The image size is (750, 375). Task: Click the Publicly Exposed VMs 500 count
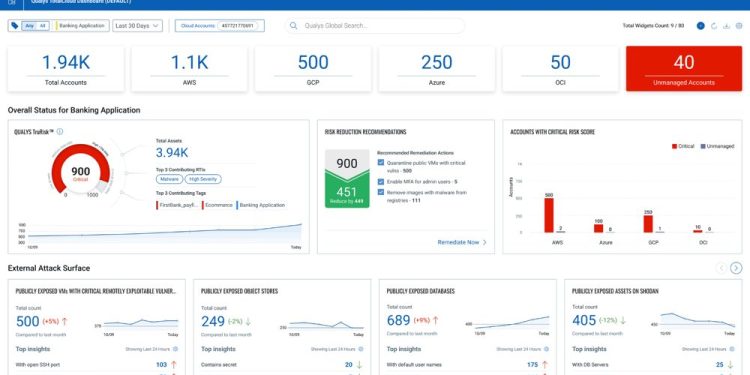tap(28, 320)
